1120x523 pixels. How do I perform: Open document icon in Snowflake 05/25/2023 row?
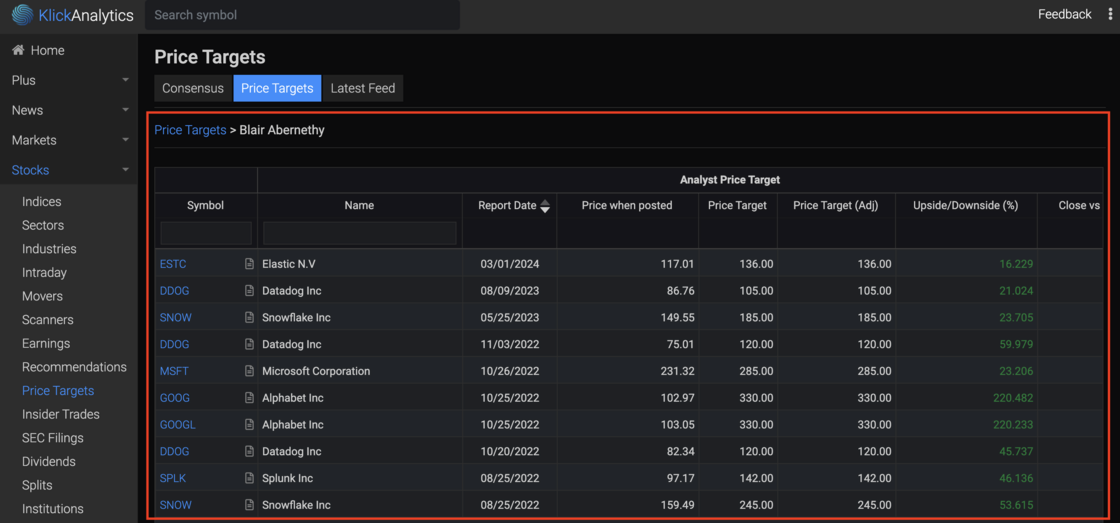pyautogui.click(x=249, y=317)
